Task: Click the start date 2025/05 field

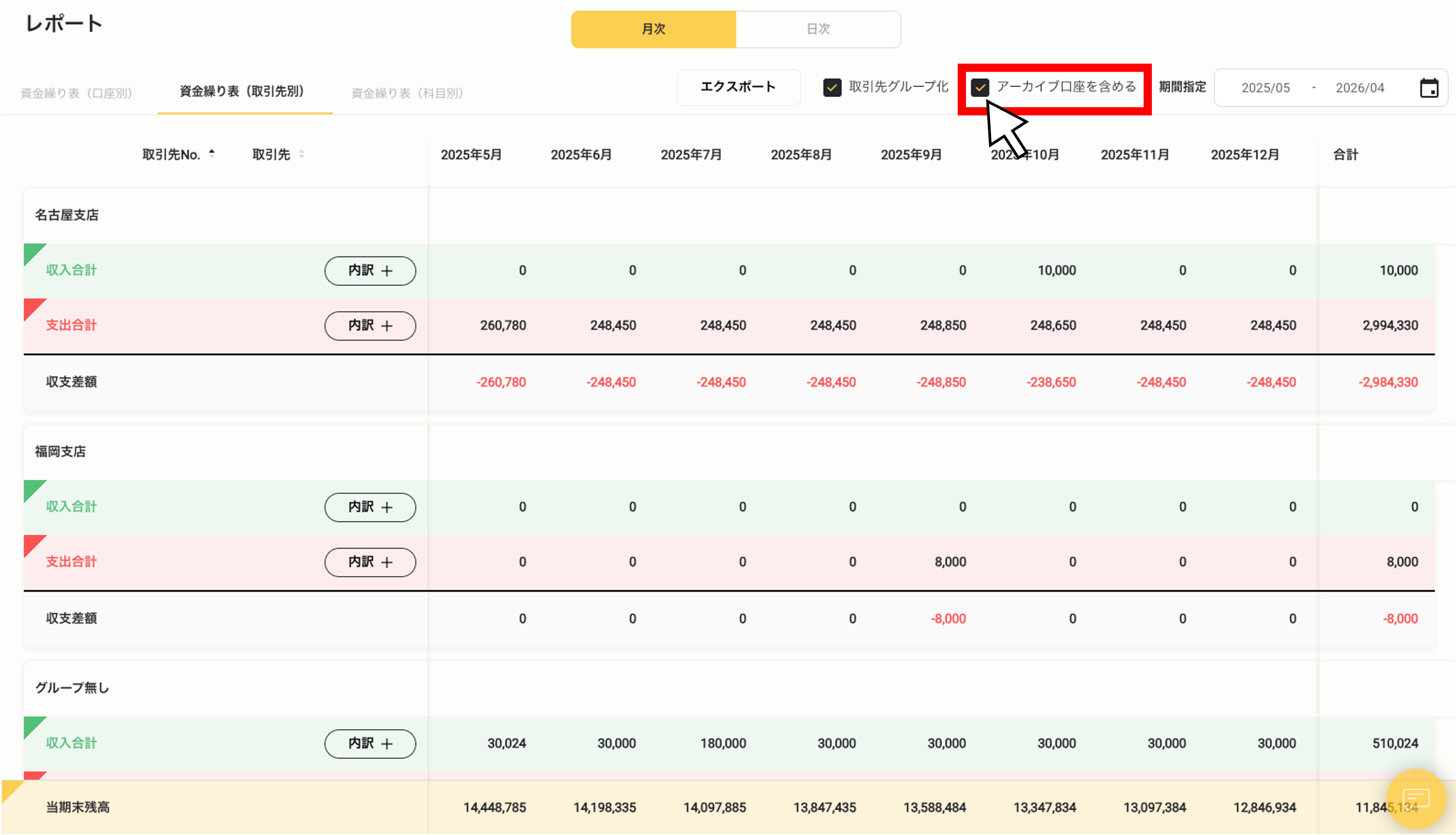Action: click(x=1265, y=87)
